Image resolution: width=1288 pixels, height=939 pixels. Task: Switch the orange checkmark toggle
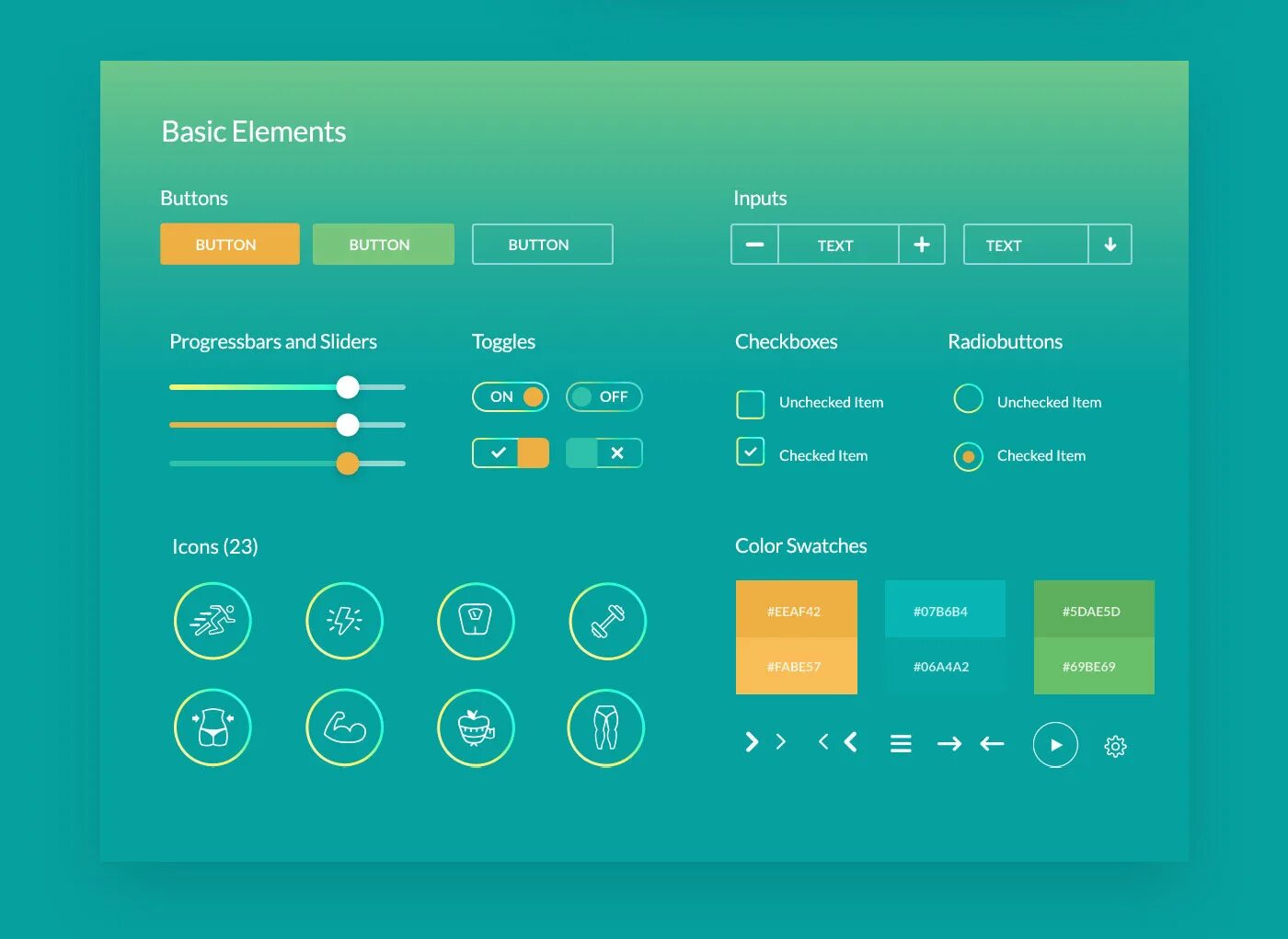511,452
